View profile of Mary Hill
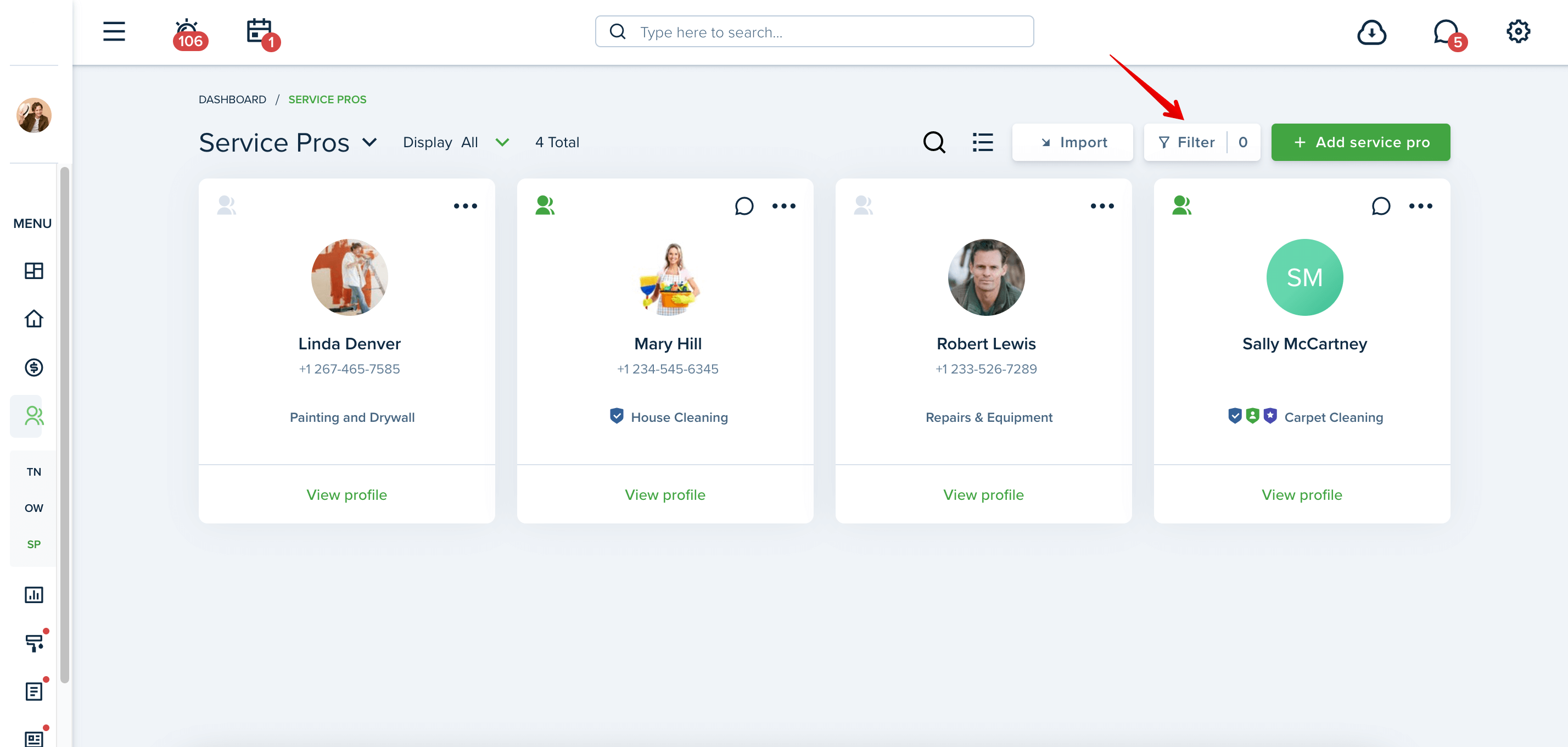 (x=665, y=495)
